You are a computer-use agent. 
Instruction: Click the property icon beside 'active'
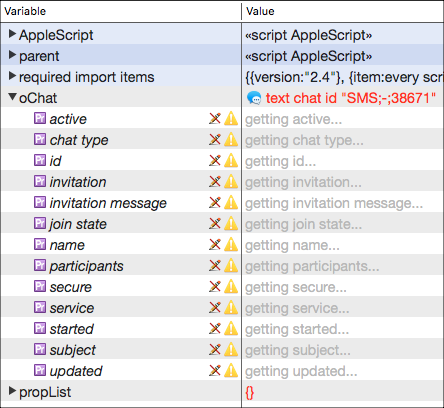click(x=40, y=118)
